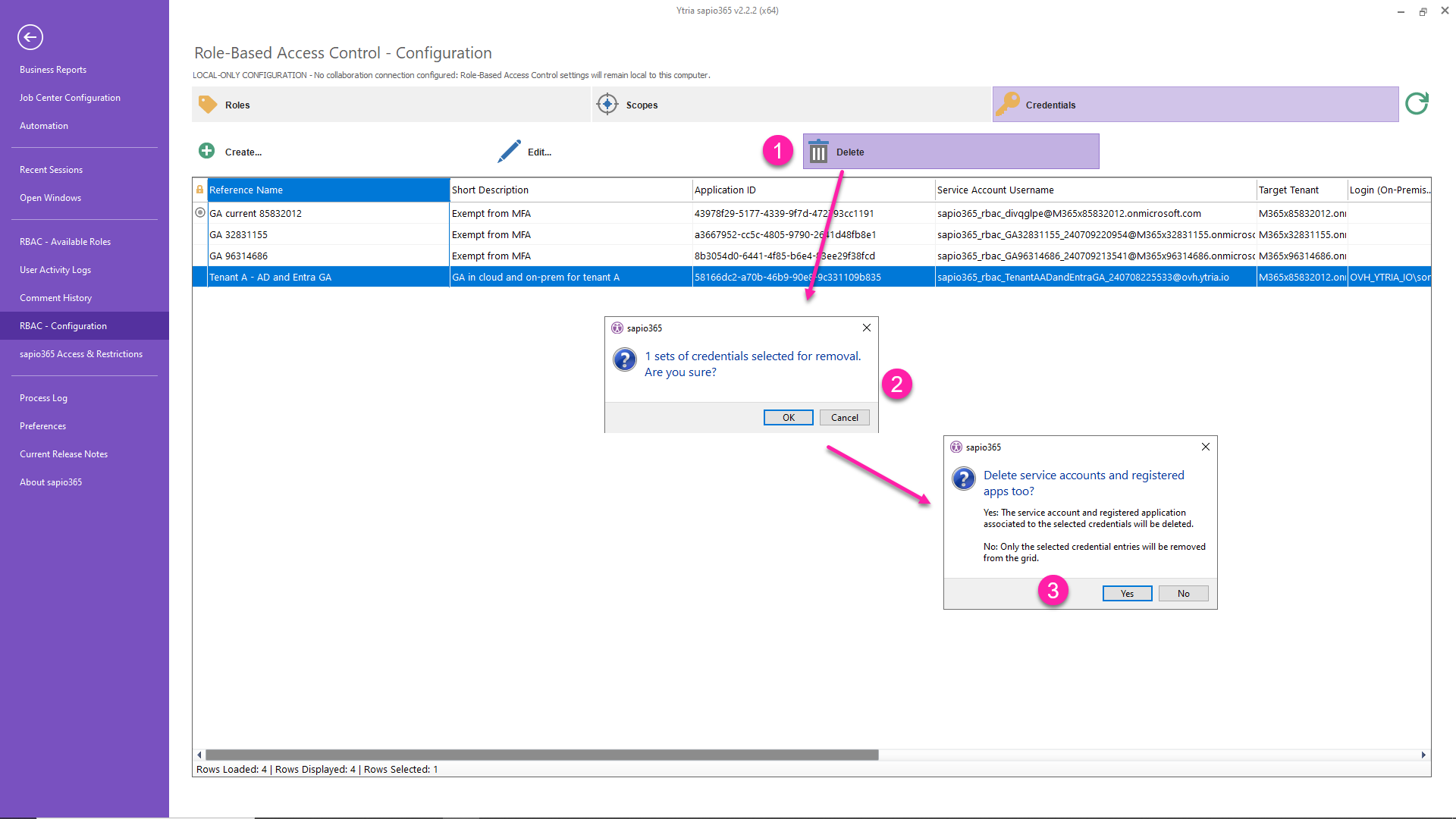Click the Credentials tab label

coord(1050,104)
